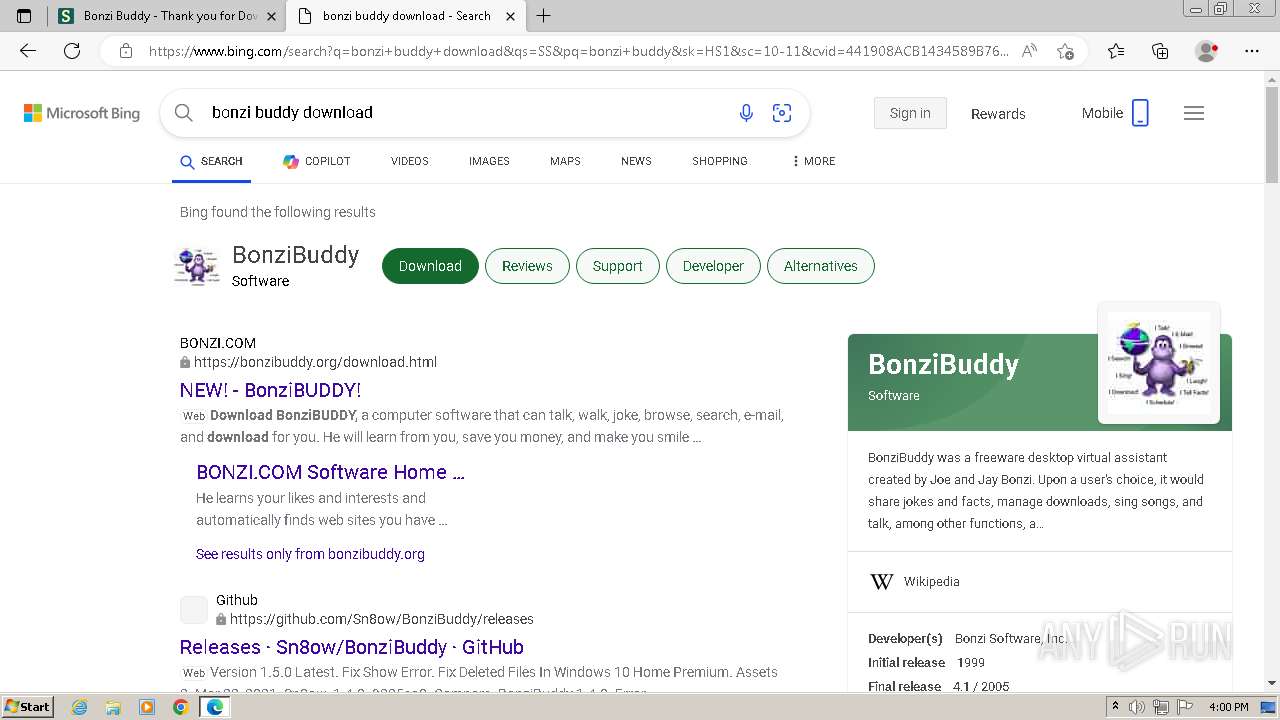Open the Collections icon in the toolbar
Image resolution: width=1280 pixels, height=720 pixels.
(1160, 51)
